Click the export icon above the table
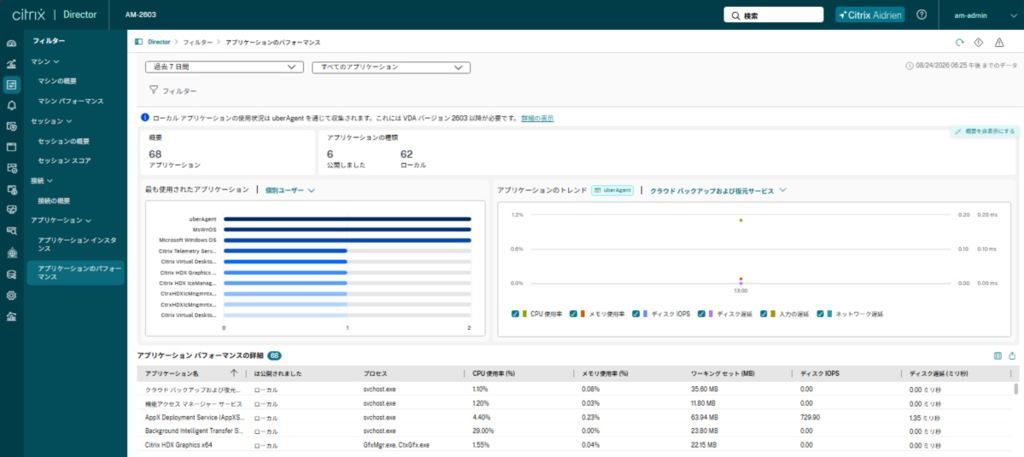The height and width of the screenshot is (457, 1024). pyautogui.click(x=1012, y=356)
